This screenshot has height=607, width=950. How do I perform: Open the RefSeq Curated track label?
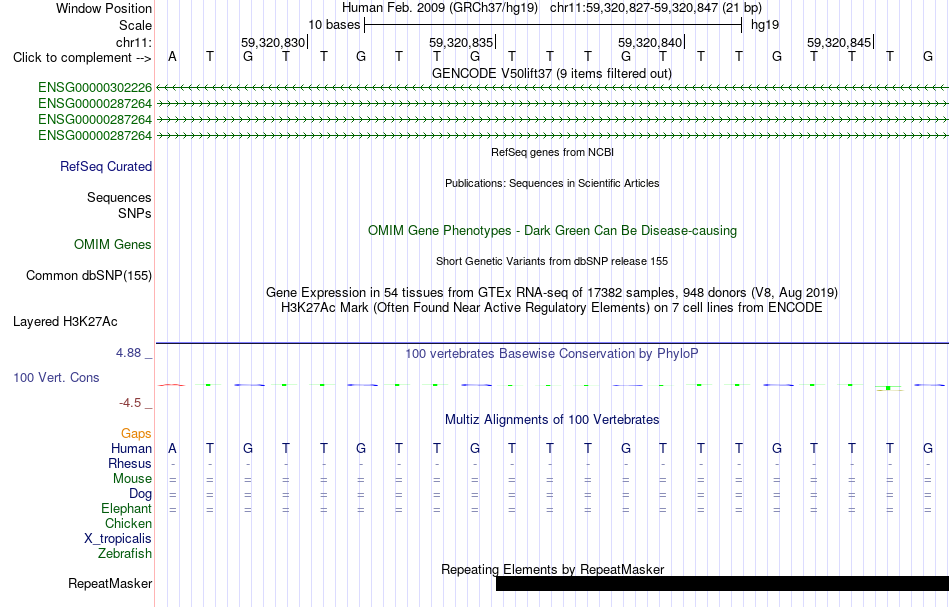[106, 167]
